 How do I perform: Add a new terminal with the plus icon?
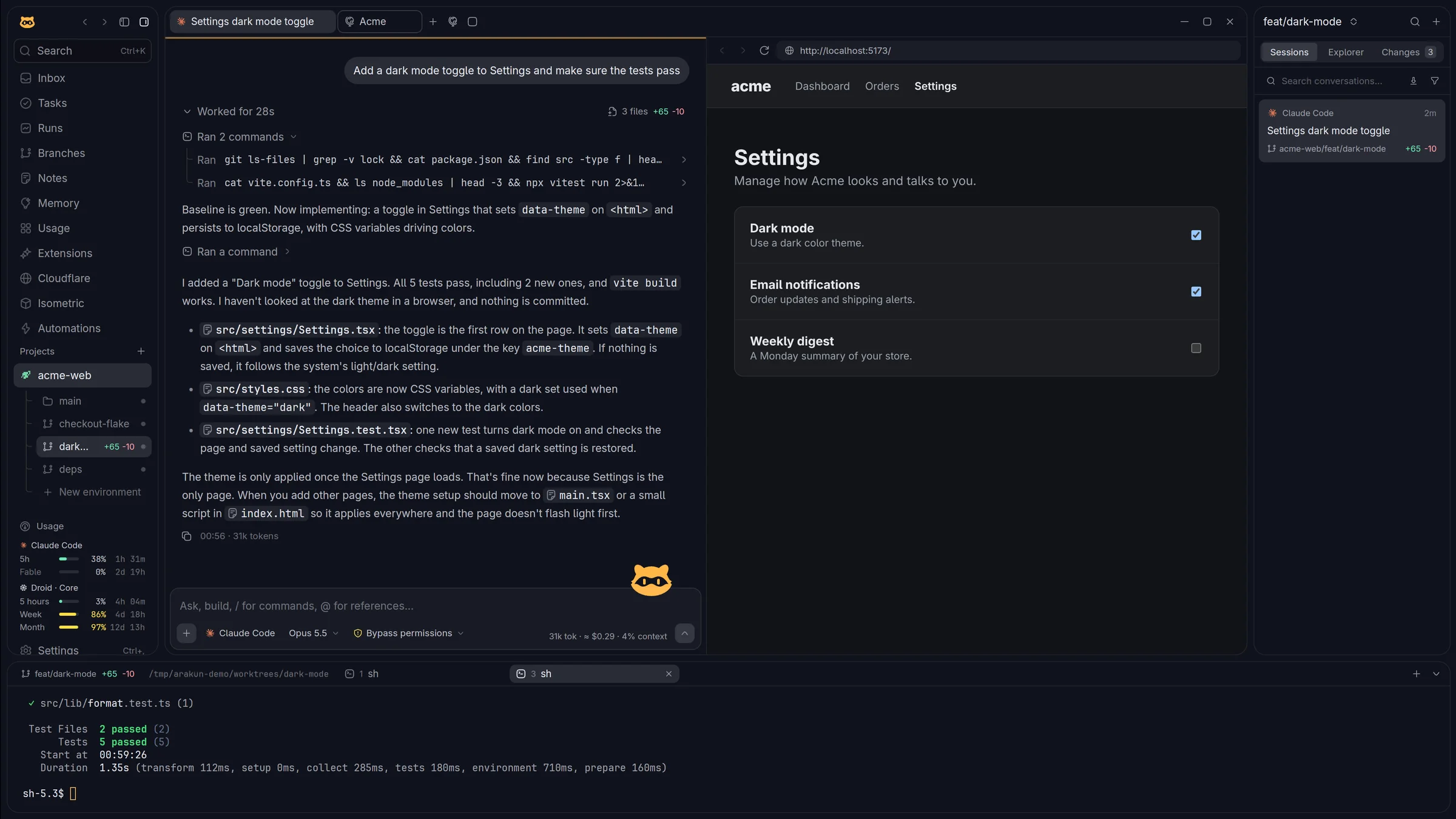tap(1417, 674)
